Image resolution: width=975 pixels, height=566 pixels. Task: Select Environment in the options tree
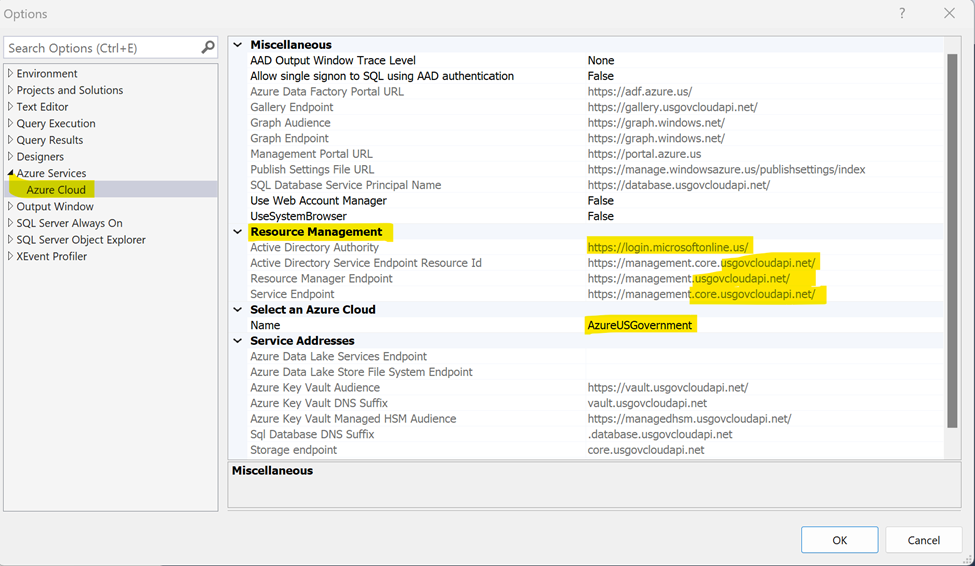pos(47,73)
